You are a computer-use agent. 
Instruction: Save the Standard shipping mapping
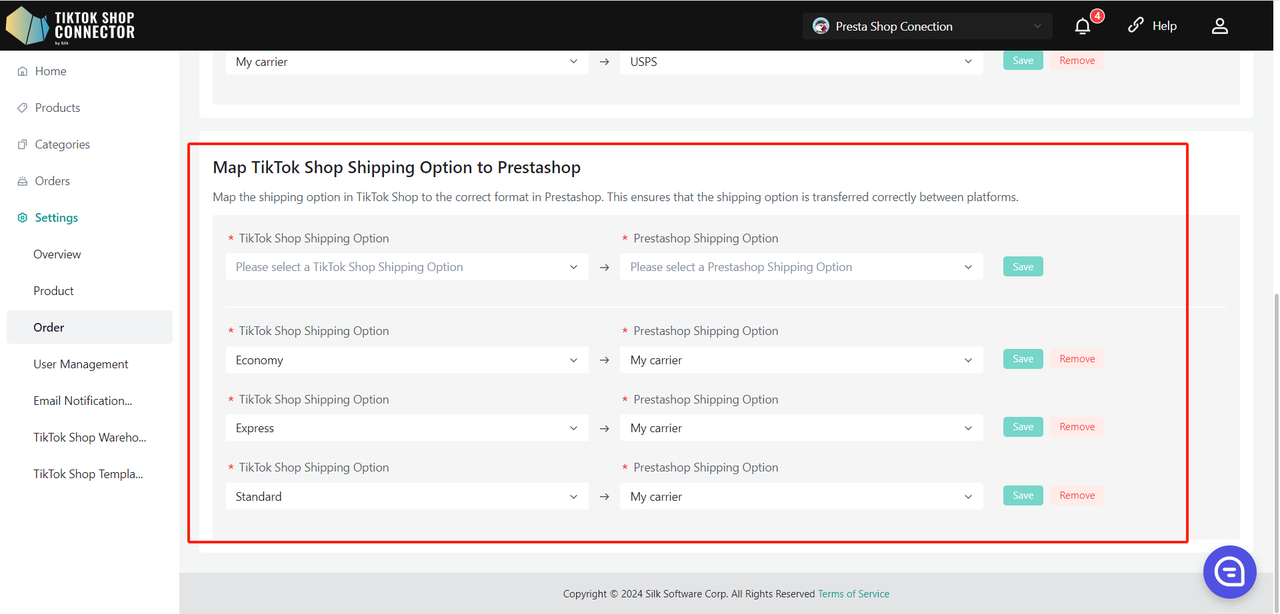[1023, 495]
